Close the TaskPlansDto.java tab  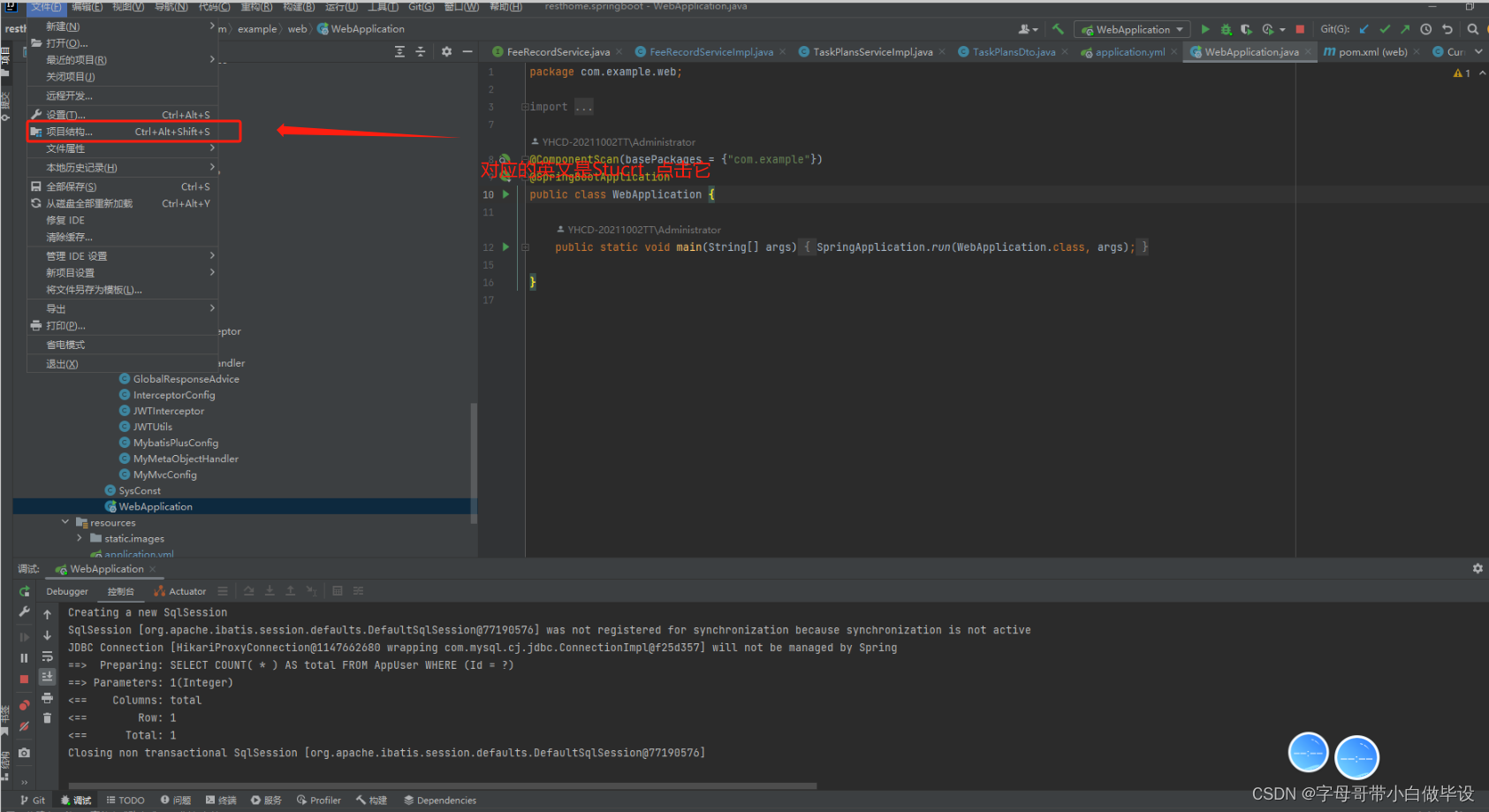1065,52
